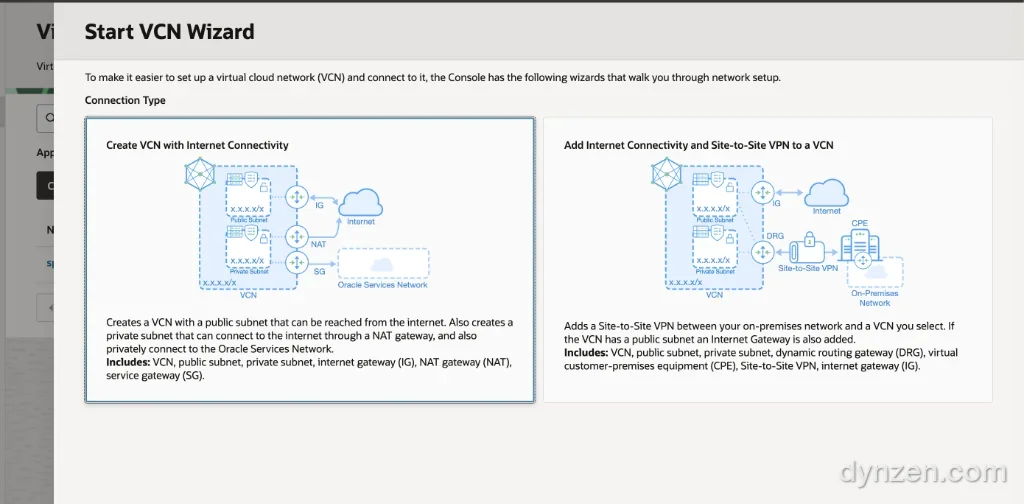The width and height of the screenshot is (1024, 504).
Task: Click the IG gateway icon in left diagram
Action: [297, 195]
